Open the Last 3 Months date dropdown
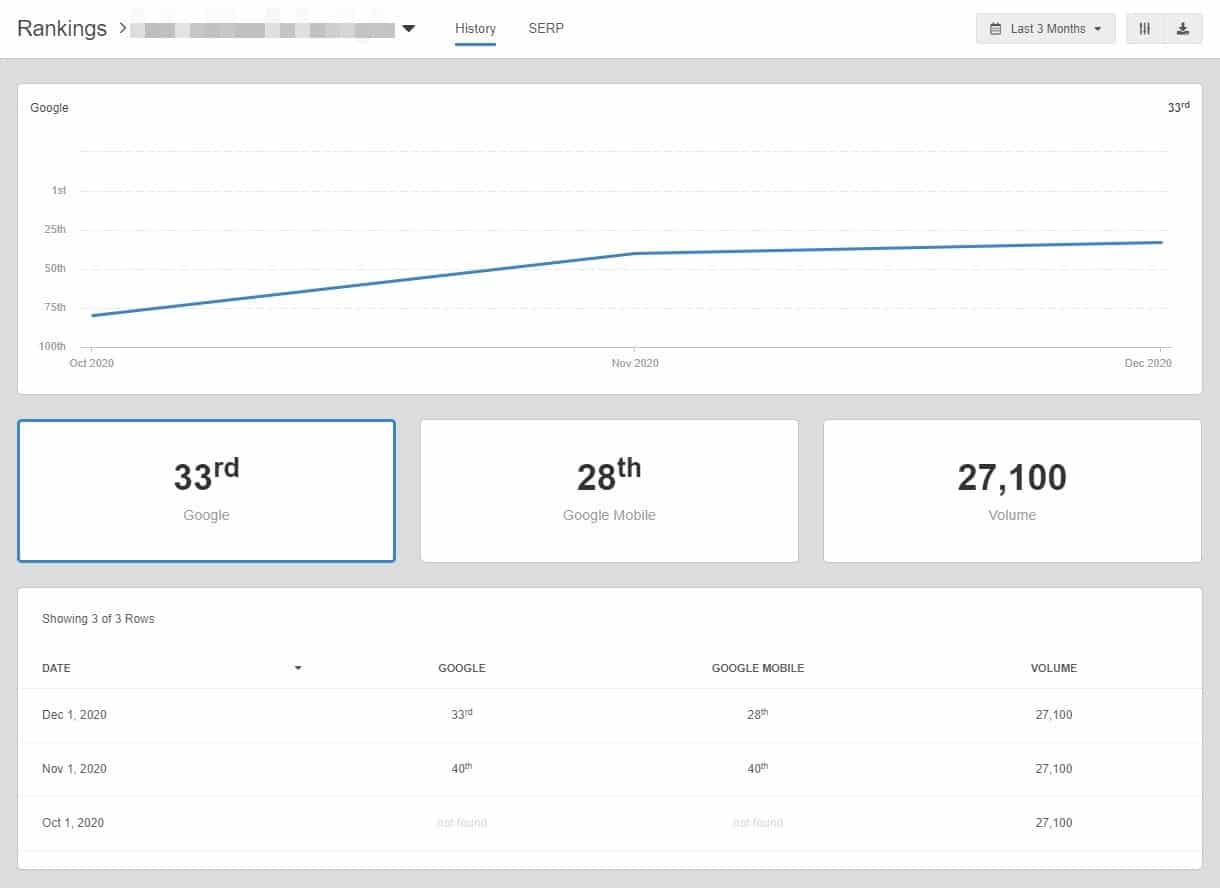 [x=1045, y=29]
